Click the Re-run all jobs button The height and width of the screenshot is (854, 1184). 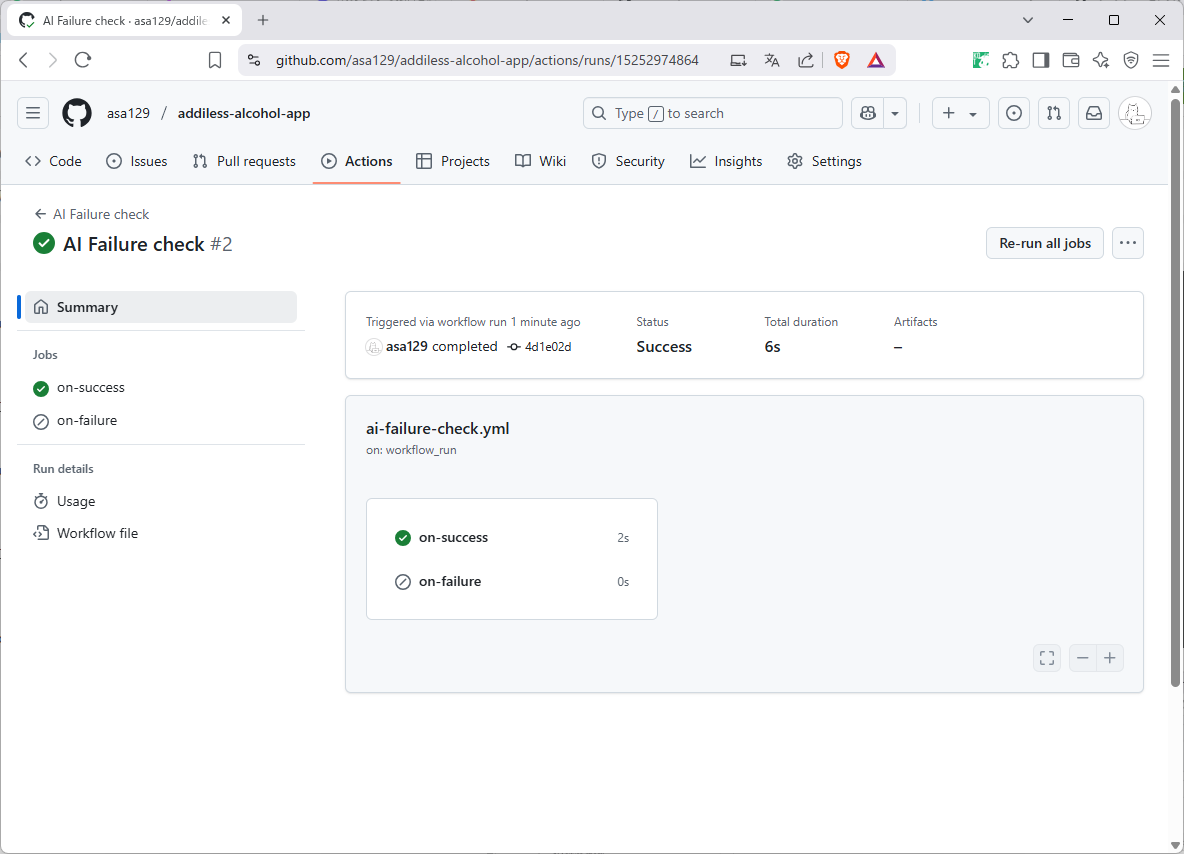[1044, 243]
